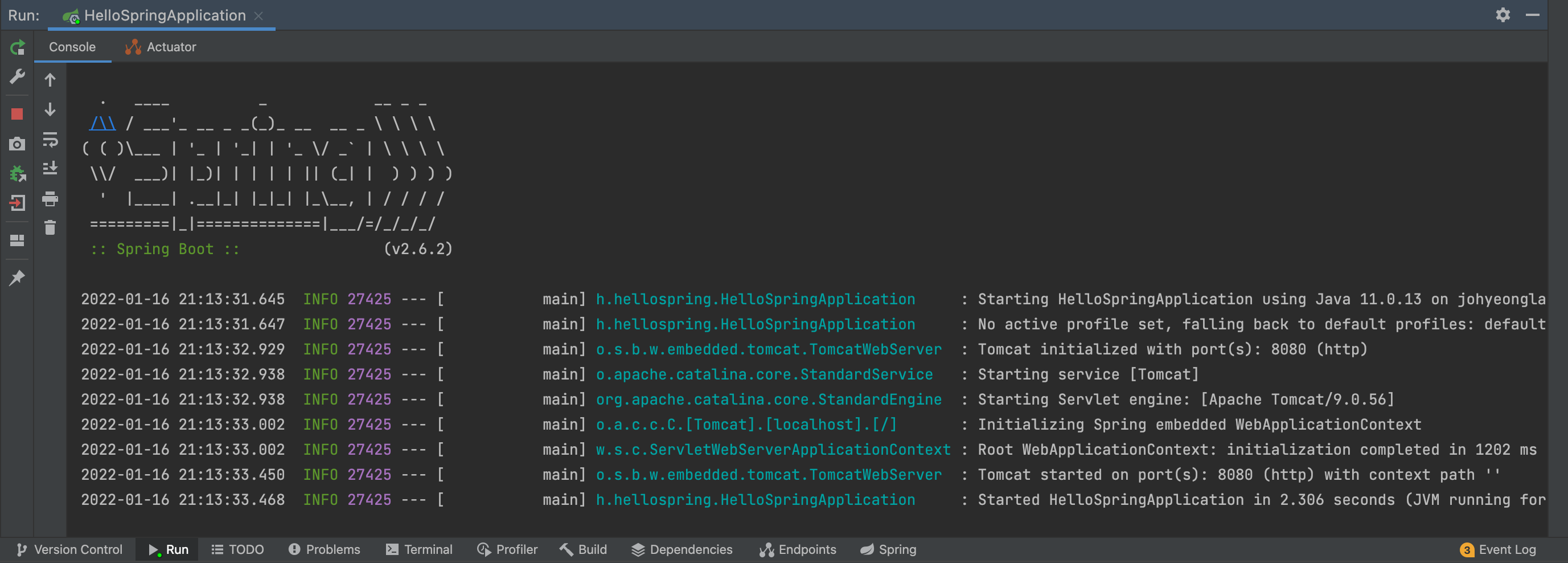Screen dimensions: 1568x563
Task: Open the Version Control tool window
Action: click(x=69, y=549)
